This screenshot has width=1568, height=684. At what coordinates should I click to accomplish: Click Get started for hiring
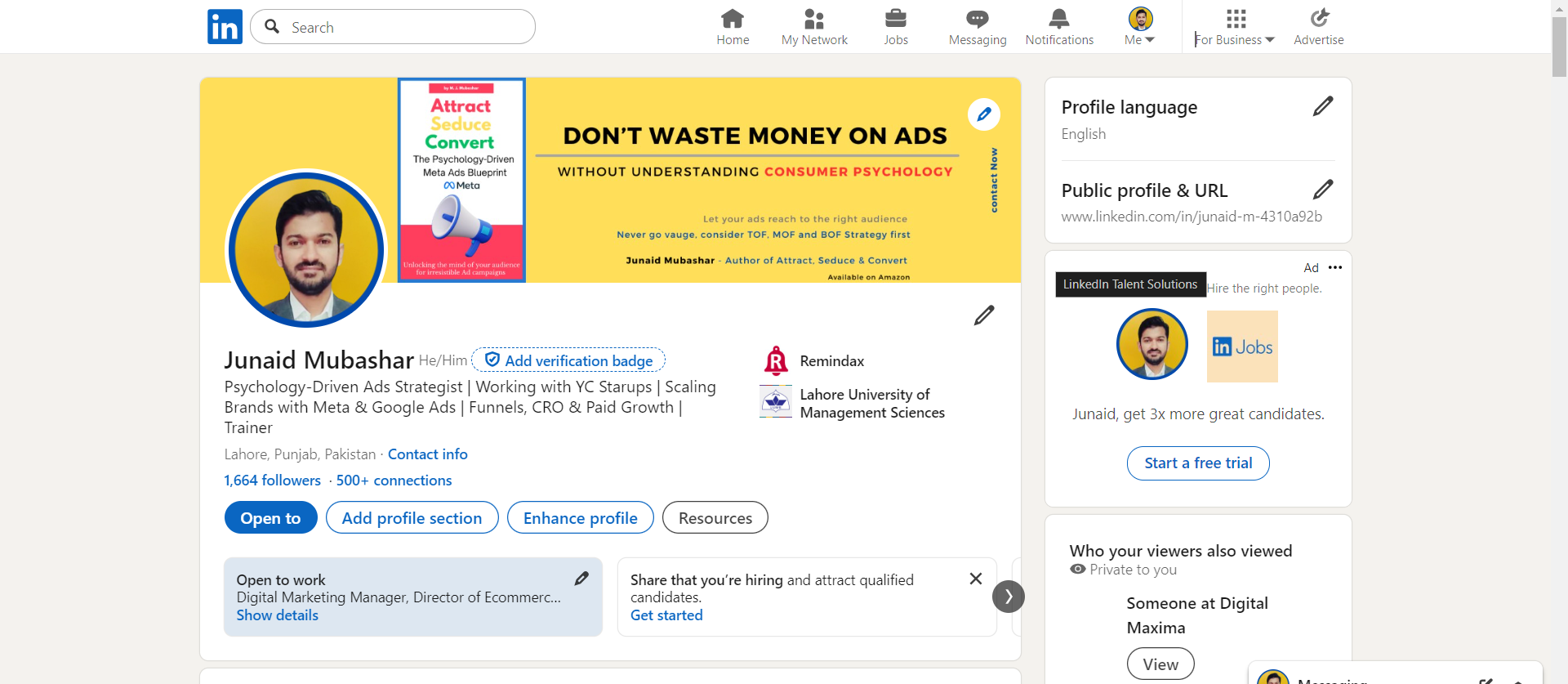pos(666,615)
